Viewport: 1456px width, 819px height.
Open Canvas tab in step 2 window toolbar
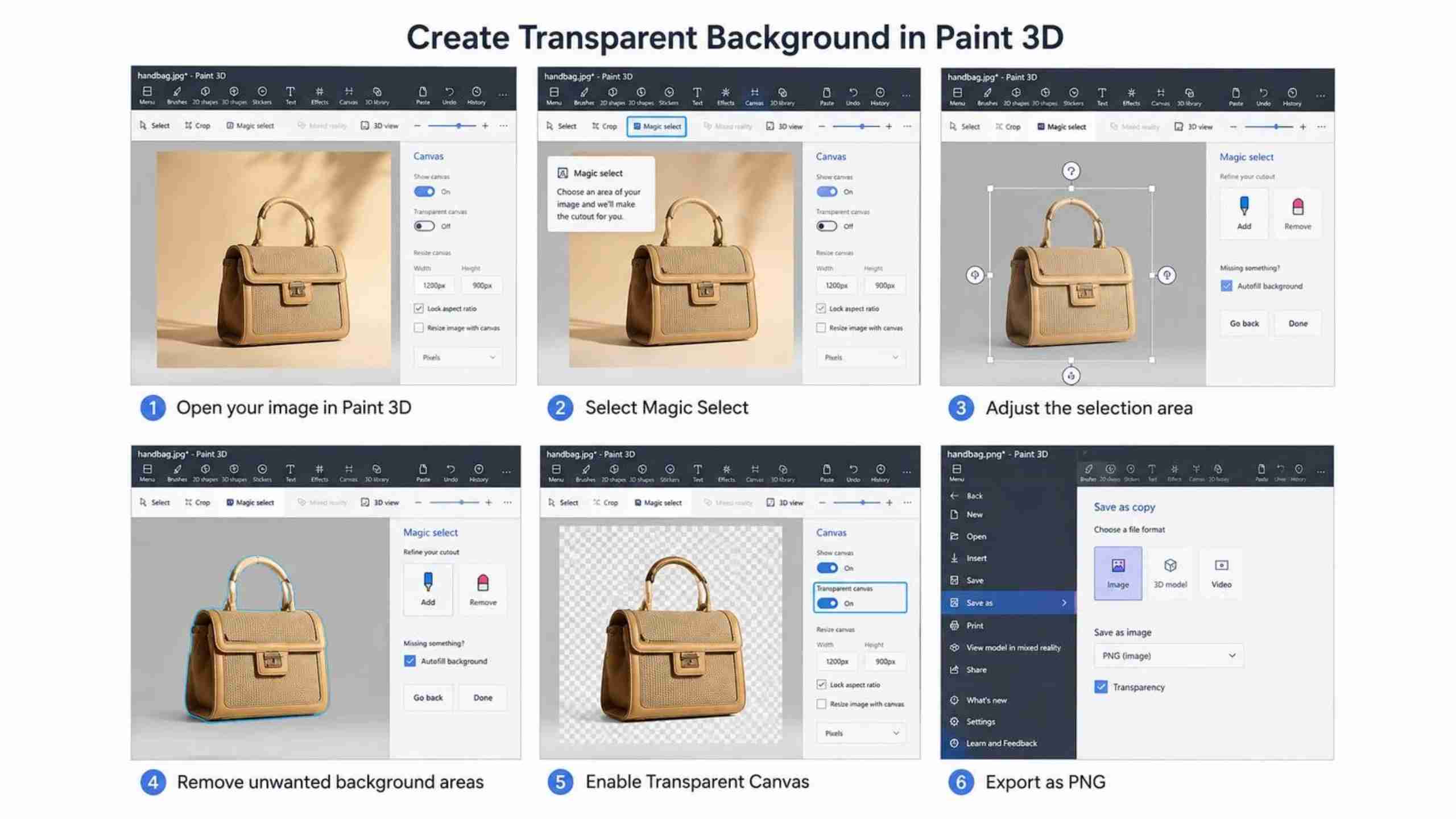(754, 96)
